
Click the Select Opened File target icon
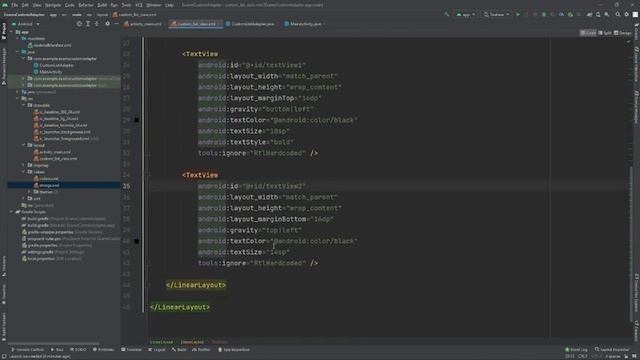tap(79, 24)
